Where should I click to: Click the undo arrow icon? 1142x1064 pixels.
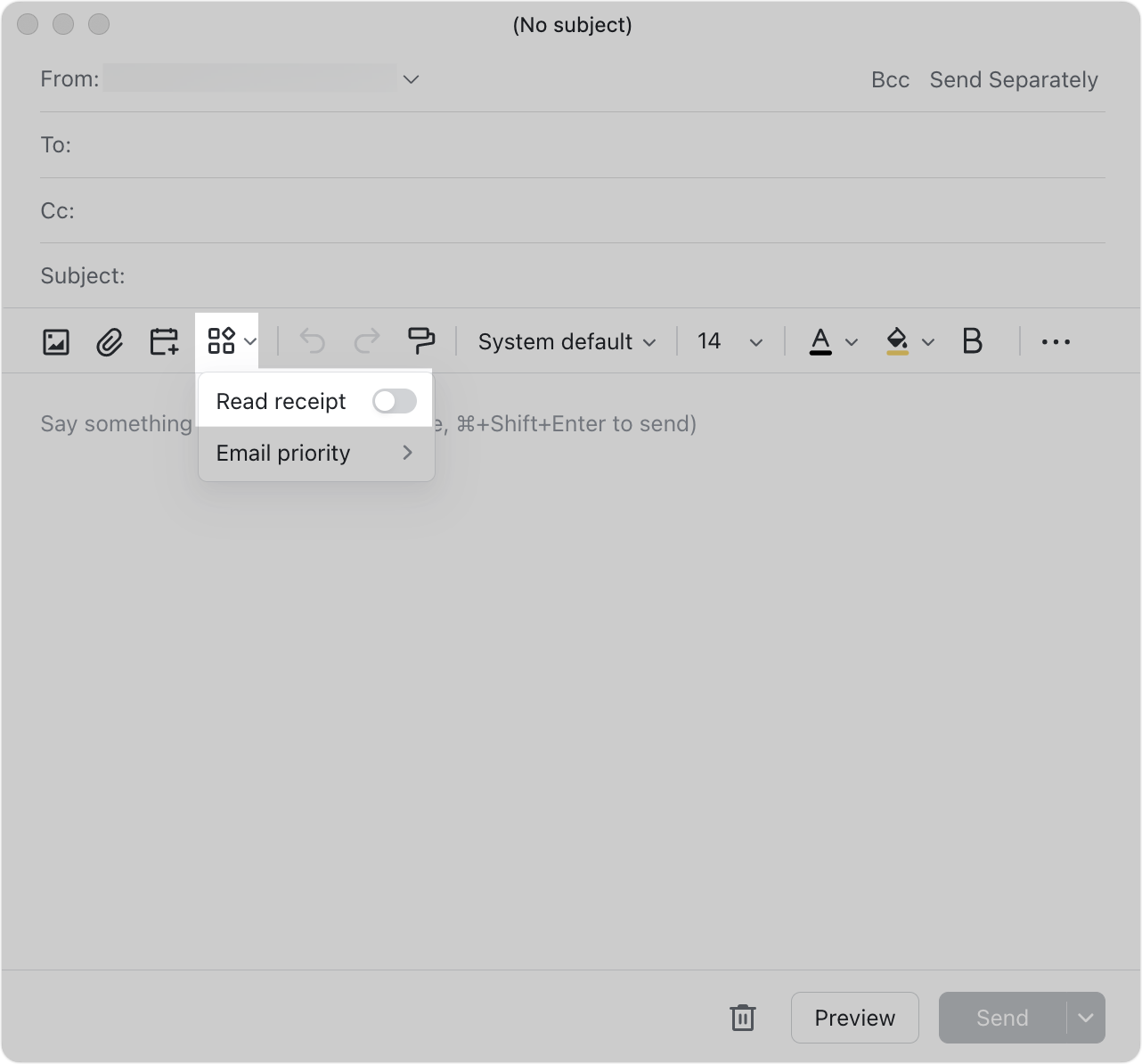coord(313,341)
